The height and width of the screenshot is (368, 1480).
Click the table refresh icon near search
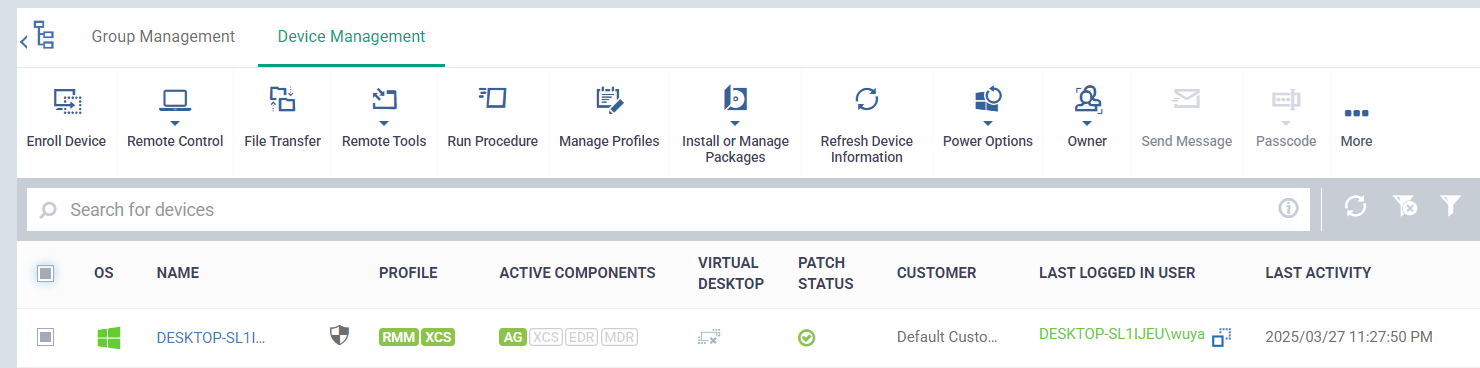[1356, 207]
